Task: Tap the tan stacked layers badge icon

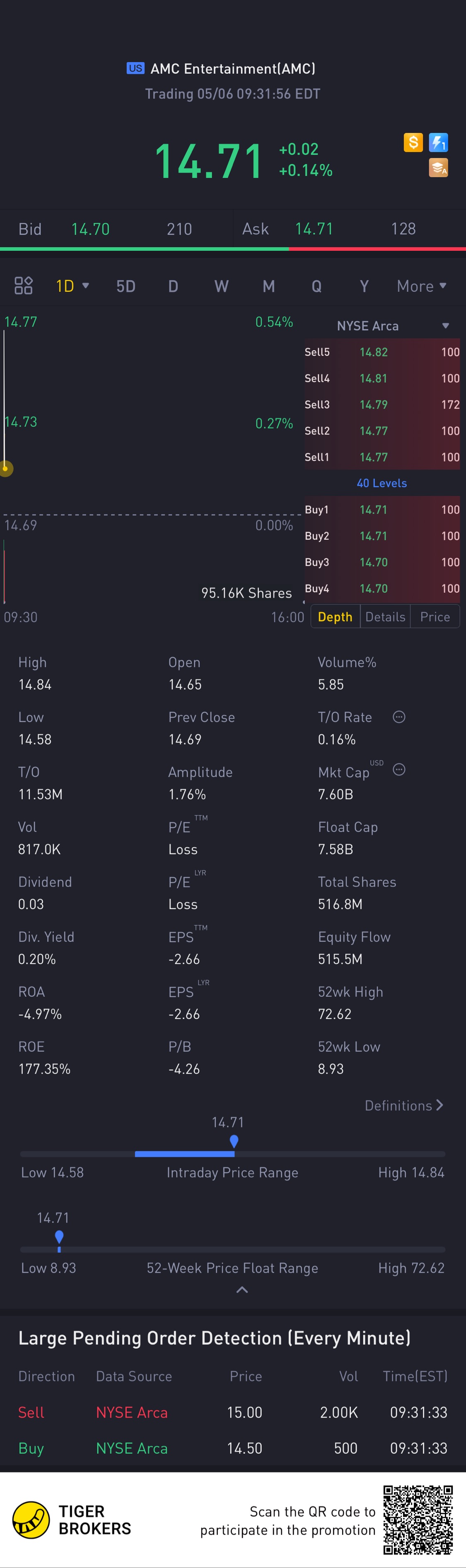Action: coord(439,167)
